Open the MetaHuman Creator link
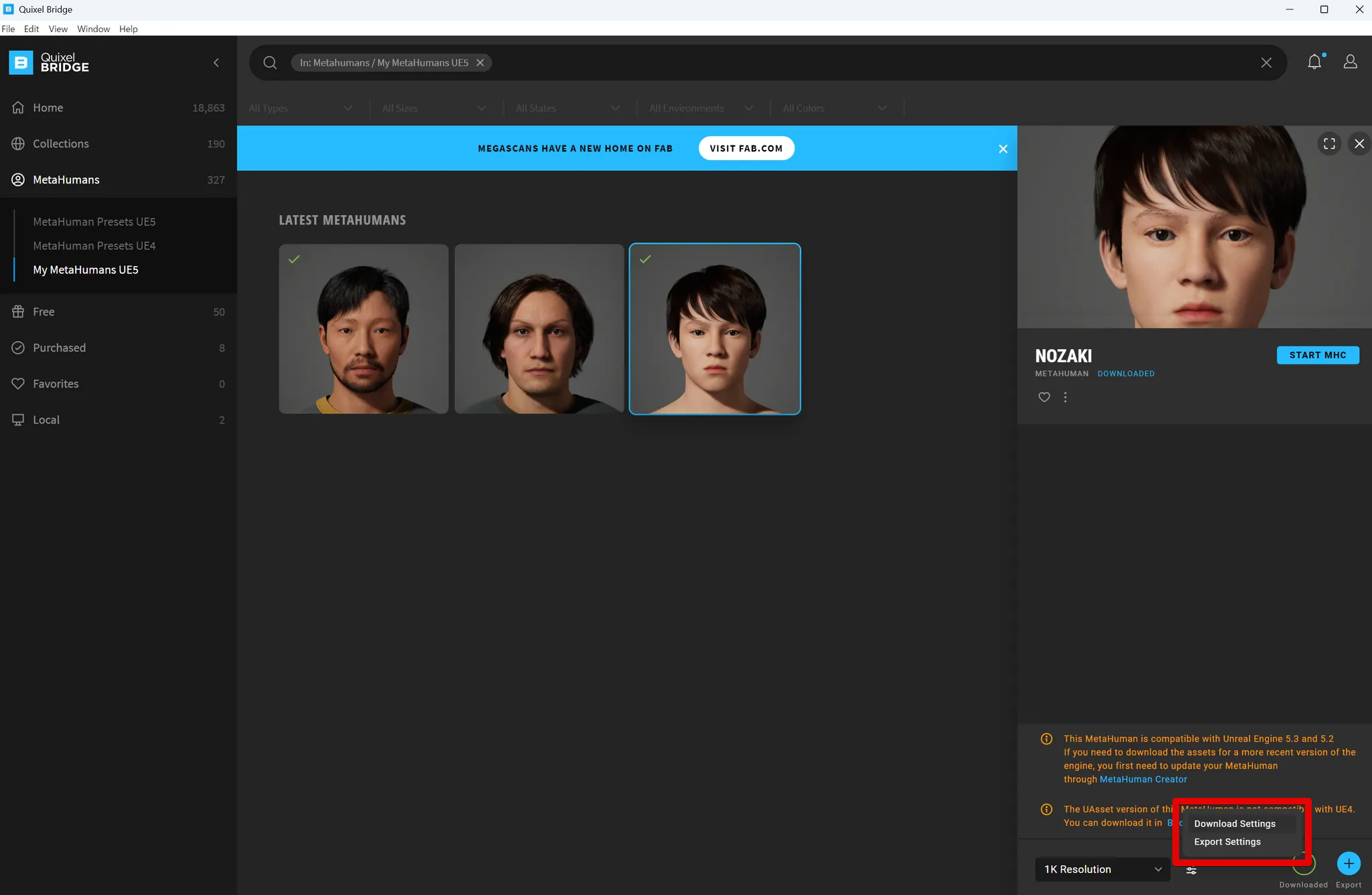 point(1143,779)
